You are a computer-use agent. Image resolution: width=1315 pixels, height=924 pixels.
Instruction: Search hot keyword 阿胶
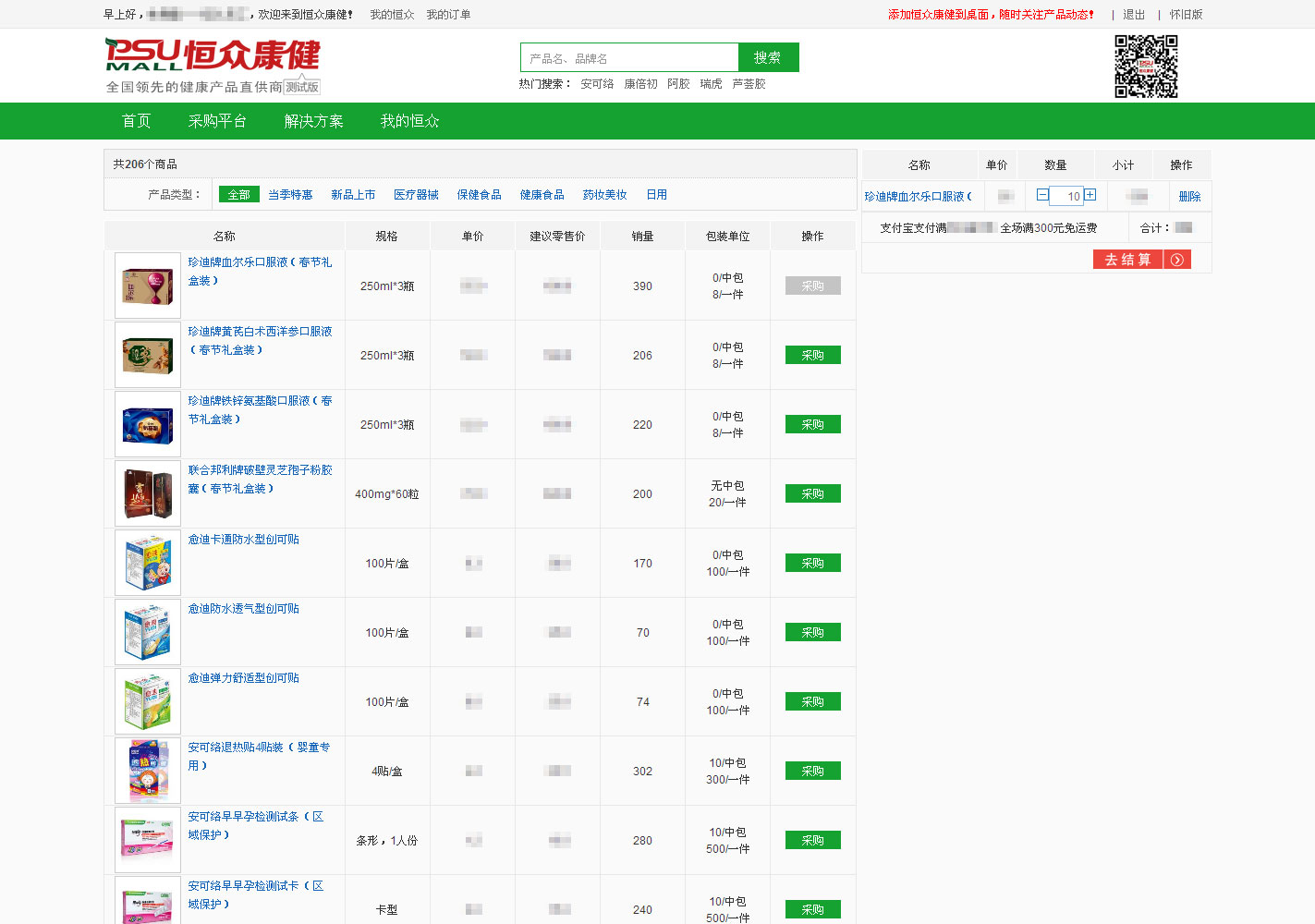coord(678,84)
